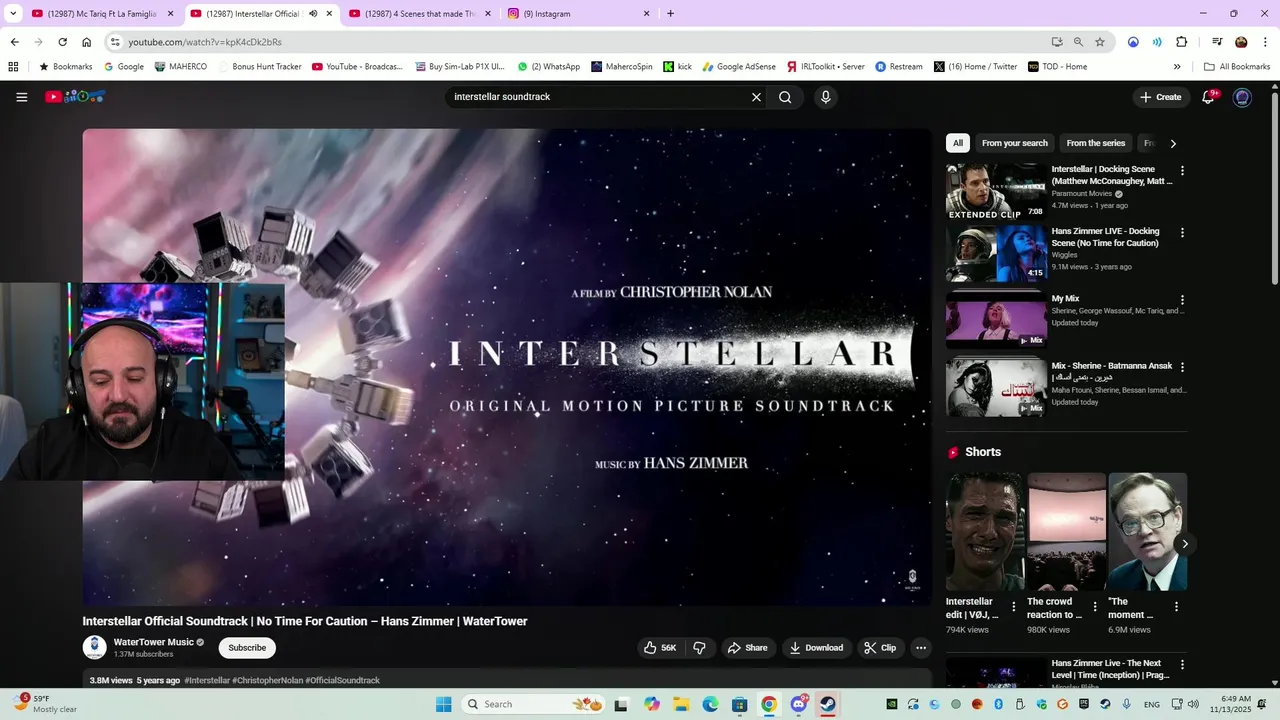The width and height of the screenshot is (1280, 720).
Task: Open YouTube account avatar menu
Action: pyautogui.click(x=1242, y=97)
